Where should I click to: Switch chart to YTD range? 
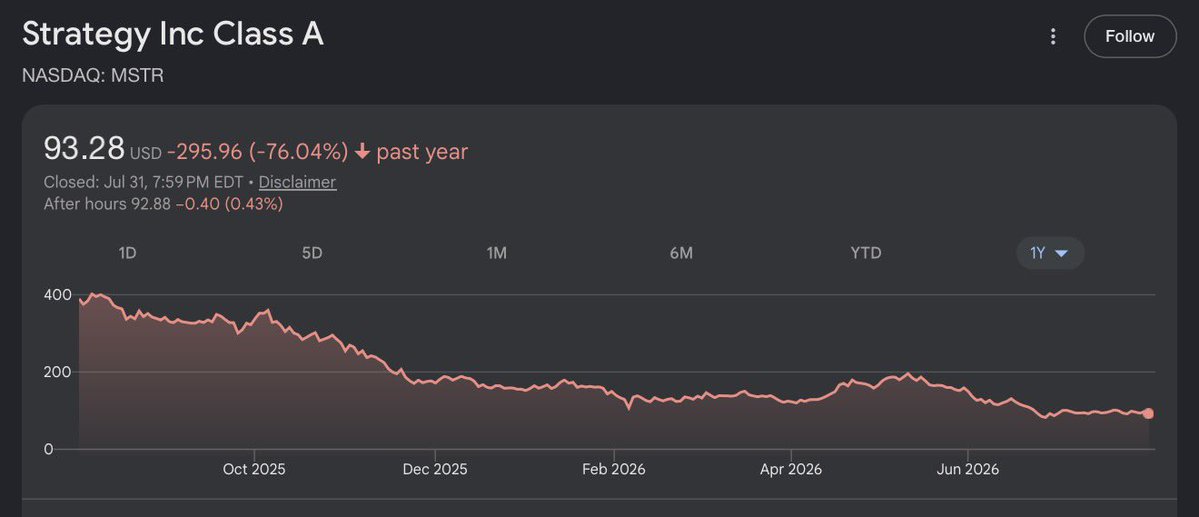pos(866,253)
